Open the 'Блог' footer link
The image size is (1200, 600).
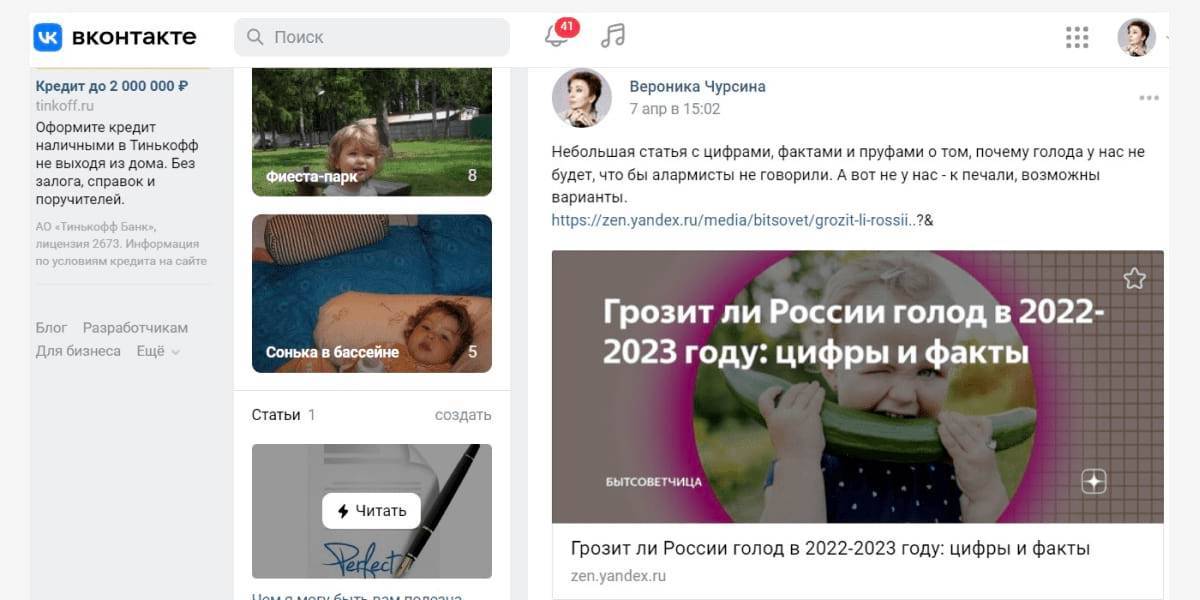[52, 328]
